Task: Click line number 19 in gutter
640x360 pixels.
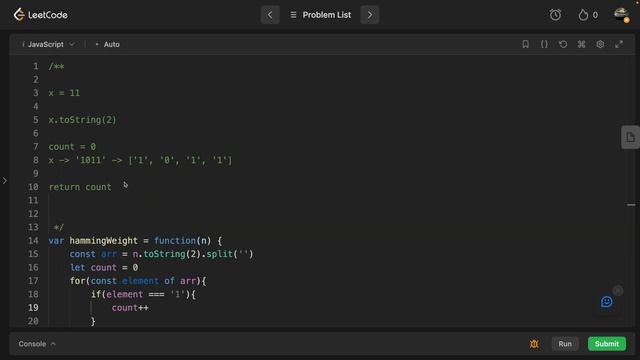Action: pyautogui.click(x=33, y=308)
